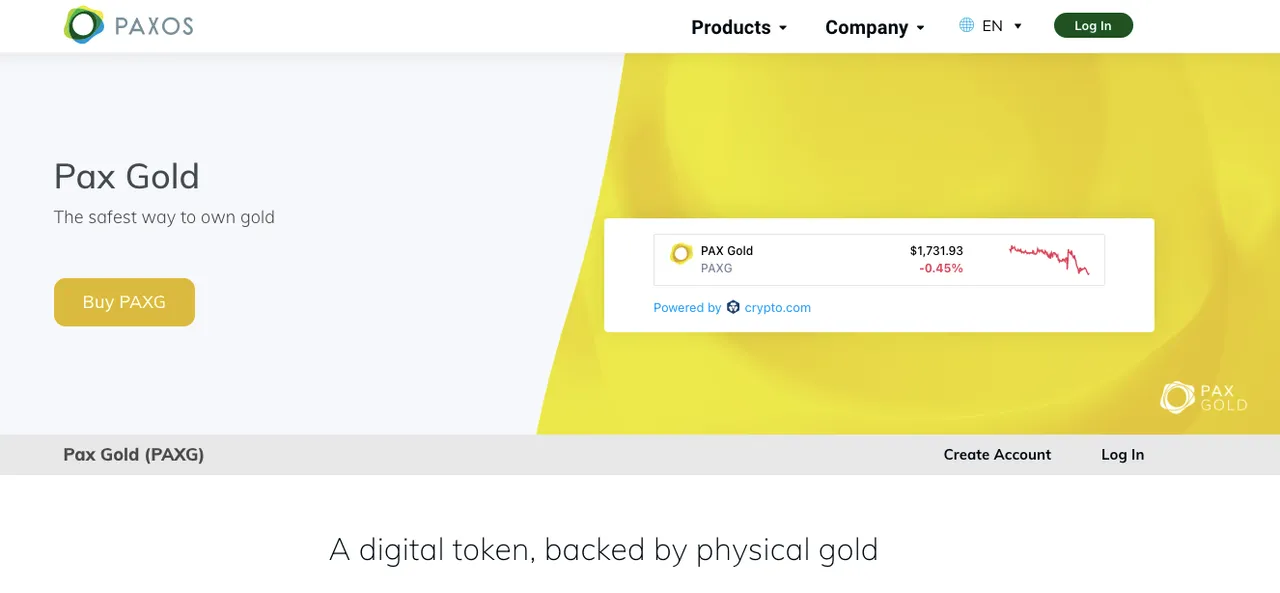Click the Paxos logo icon
1280x593 pixels.
tap(84, 25)
